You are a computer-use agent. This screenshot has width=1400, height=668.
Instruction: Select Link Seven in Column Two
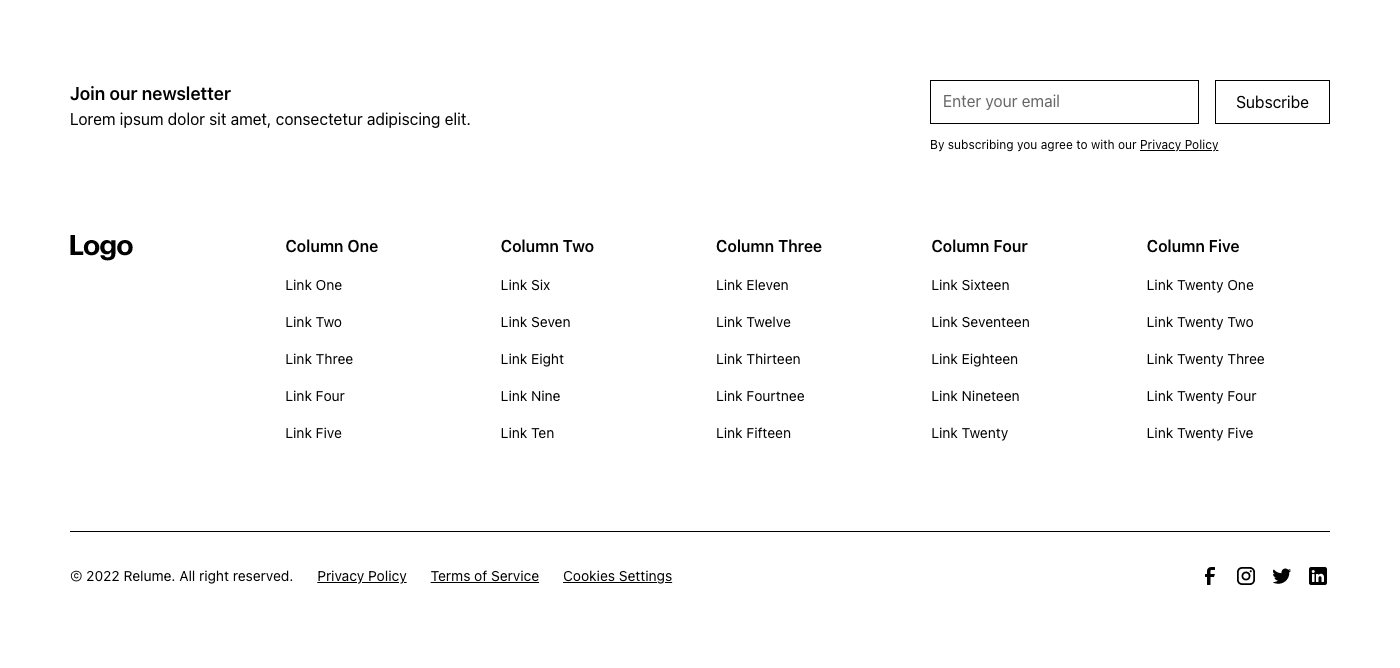pyautogui.click(x=535, y=322)
